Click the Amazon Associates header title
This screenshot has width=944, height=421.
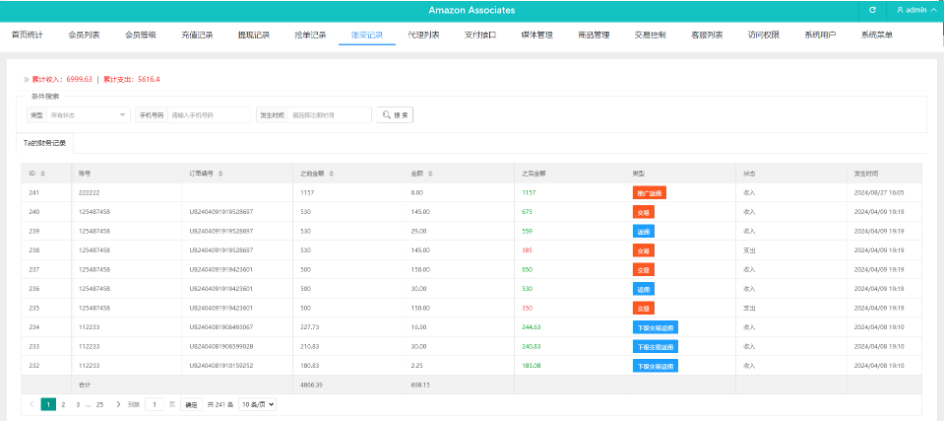click(471, 10)
